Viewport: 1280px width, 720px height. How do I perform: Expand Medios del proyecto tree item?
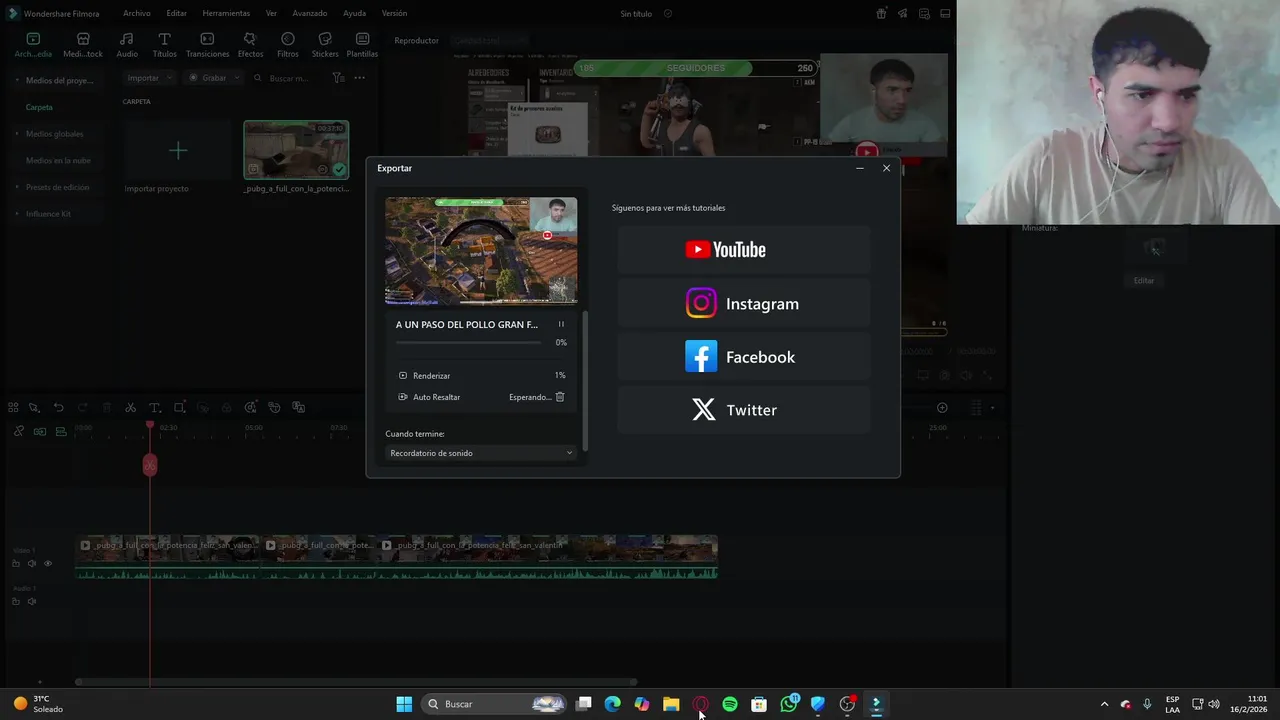[x=17, y=80]
